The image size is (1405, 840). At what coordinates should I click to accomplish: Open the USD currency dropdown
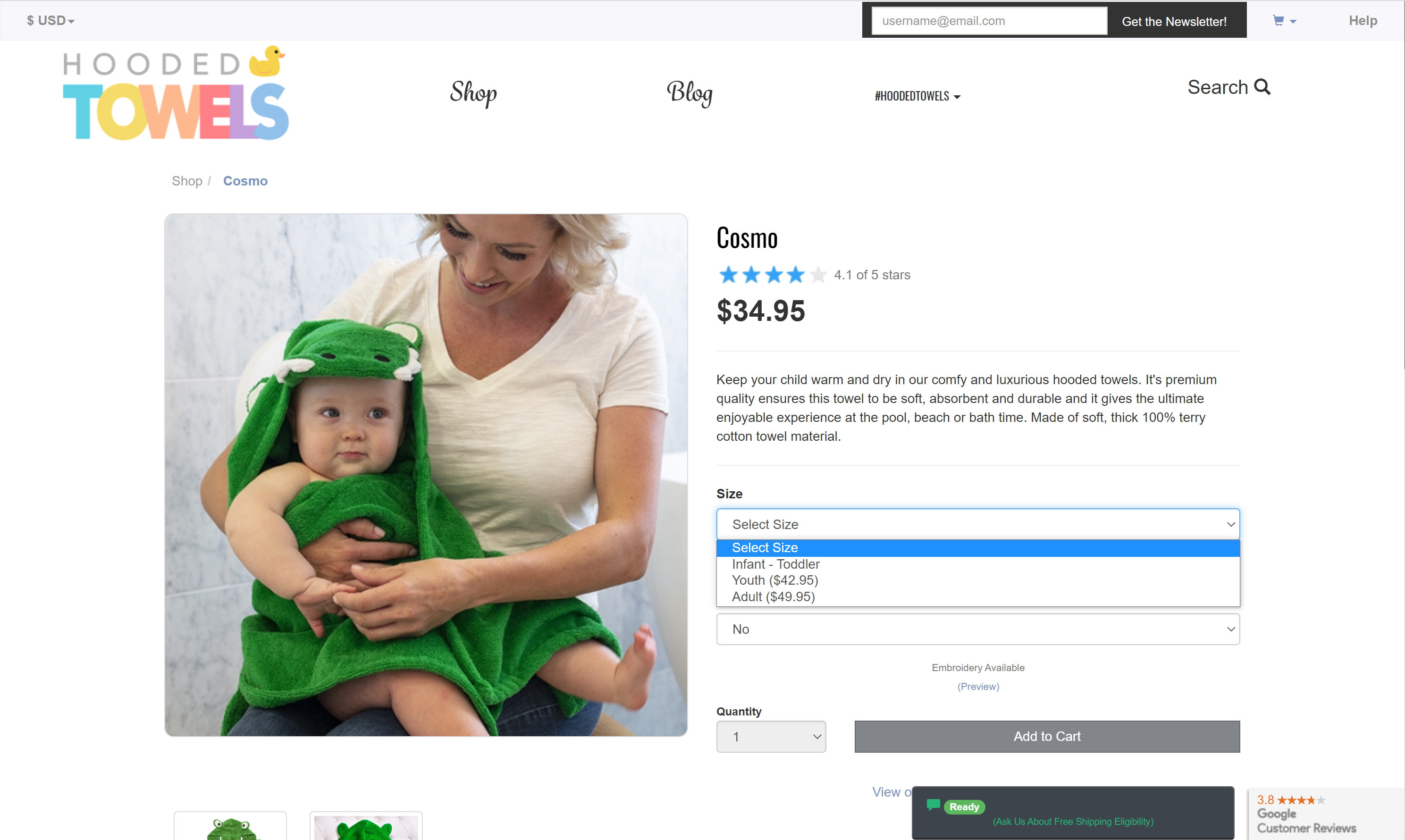(x=50, y=21)
